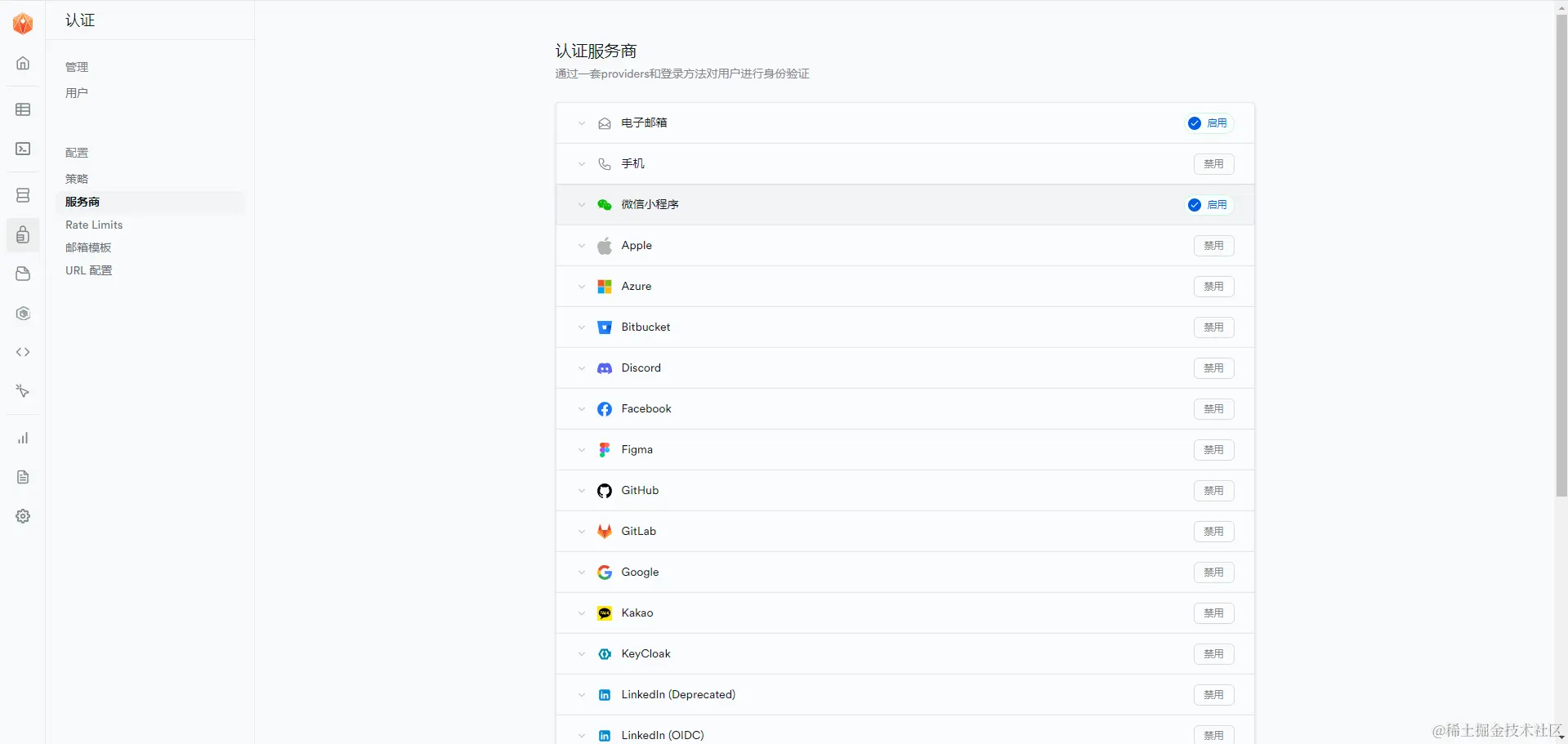Click the 禁用 status badge for 手机
The width and height of the screenshot is (1568, 744).
pos(1213,164)
